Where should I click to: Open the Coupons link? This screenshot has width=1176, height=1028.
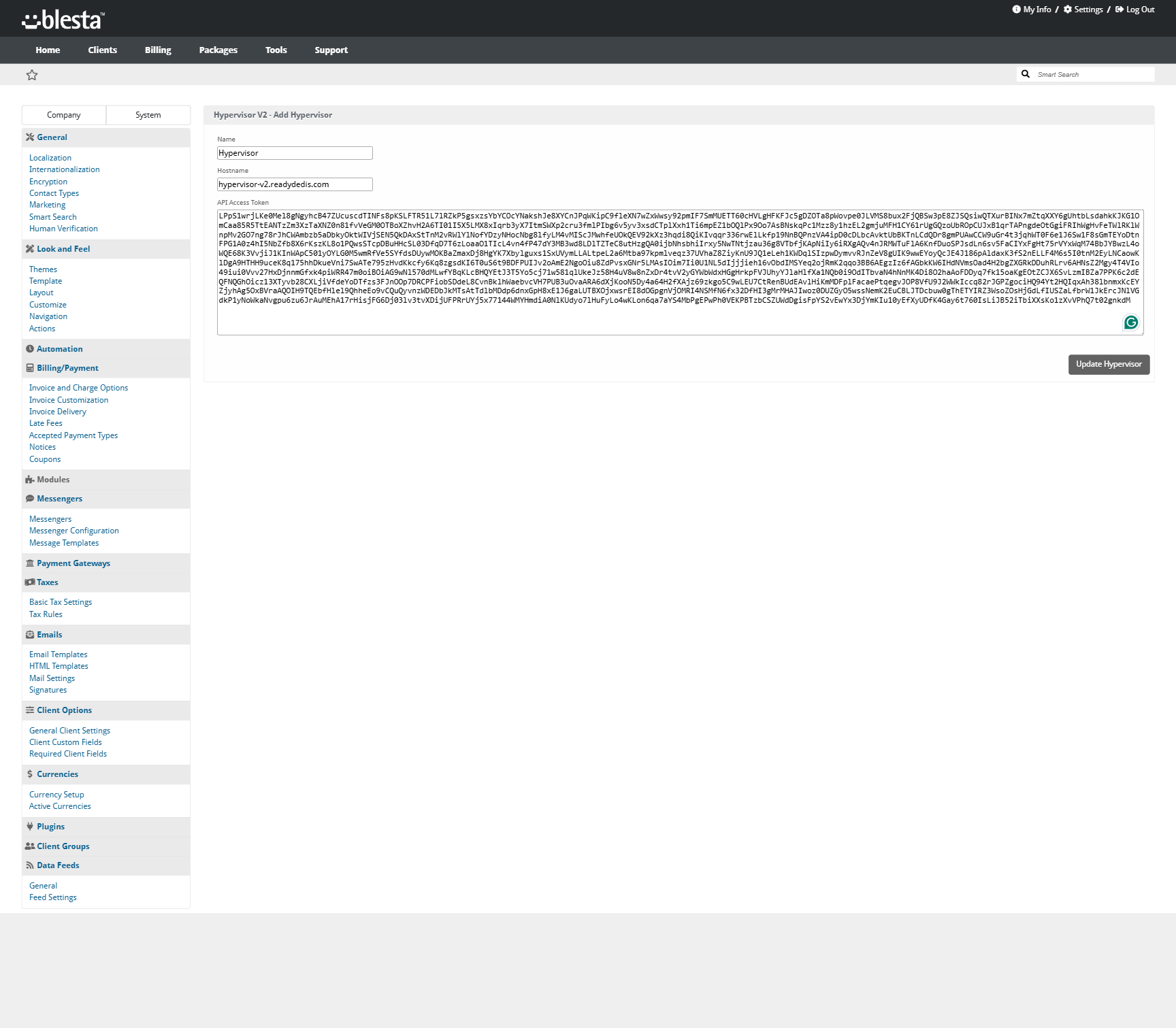pos(45,459)
